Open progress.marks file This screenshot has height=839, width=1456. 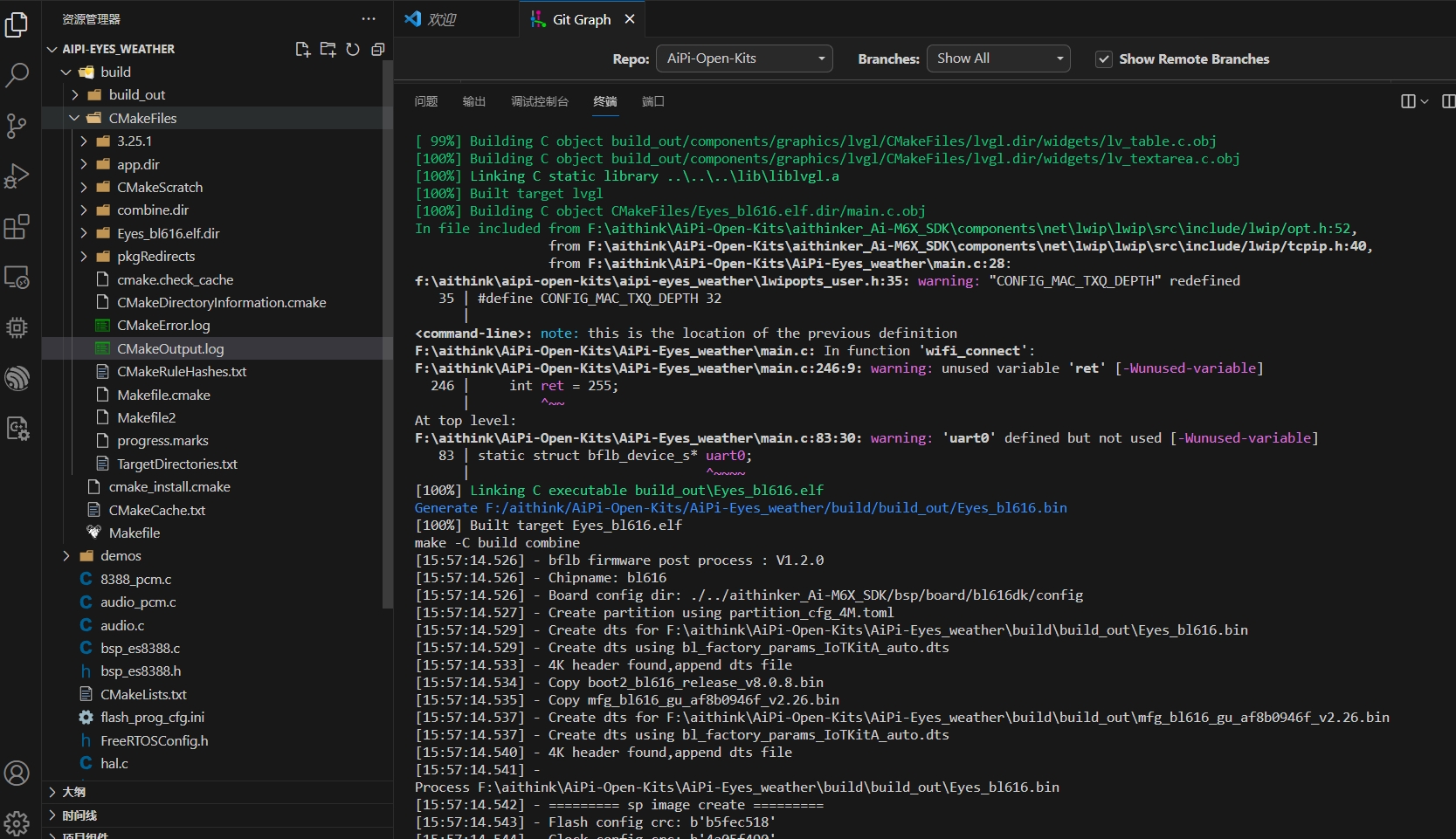(x=162, y=440)
